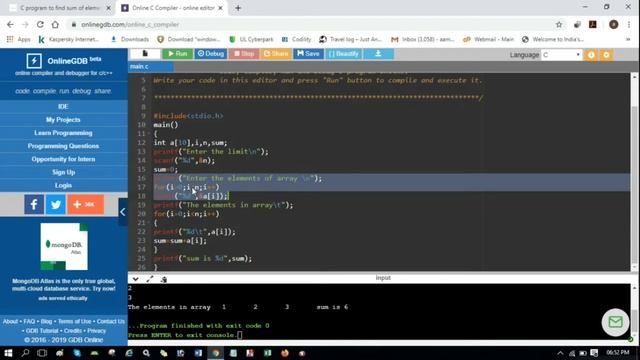
Task: Open Learn Programming in sidebar
Action: (x=63, y=133)
